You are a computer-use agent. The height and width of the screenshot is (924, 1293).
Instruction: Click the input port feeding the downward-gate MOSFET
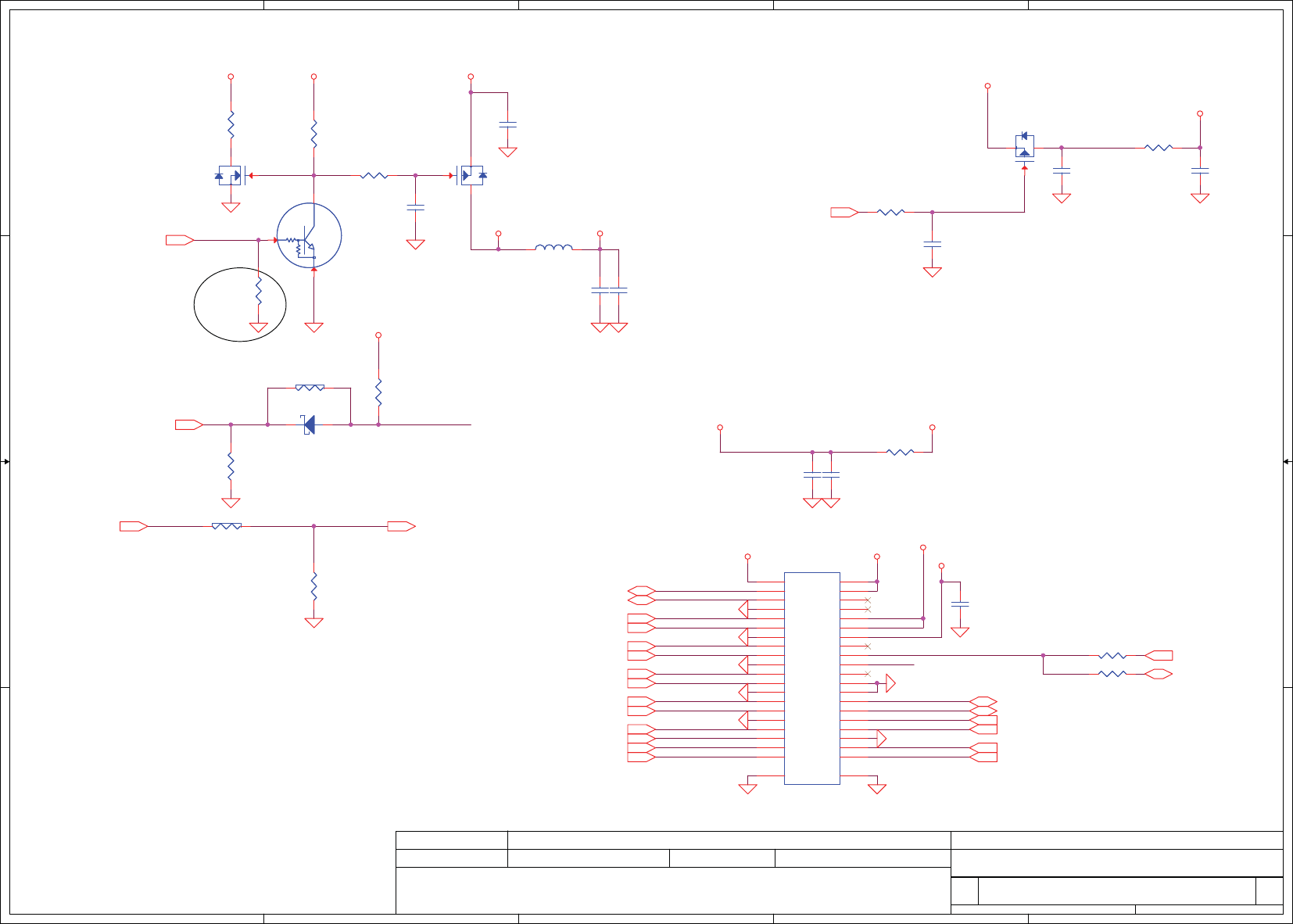(844, 212)
